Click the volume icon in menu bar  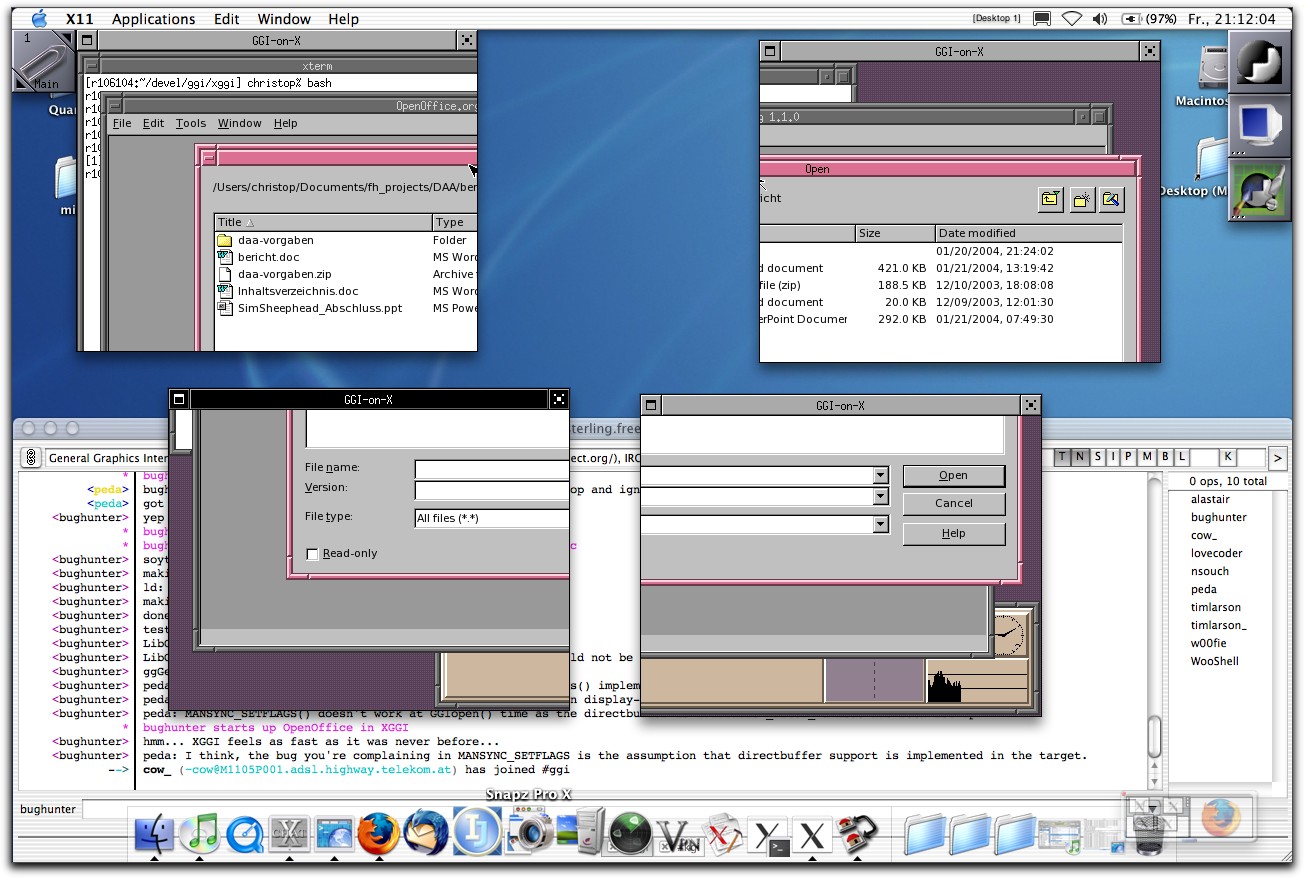tap(1099, 19)
